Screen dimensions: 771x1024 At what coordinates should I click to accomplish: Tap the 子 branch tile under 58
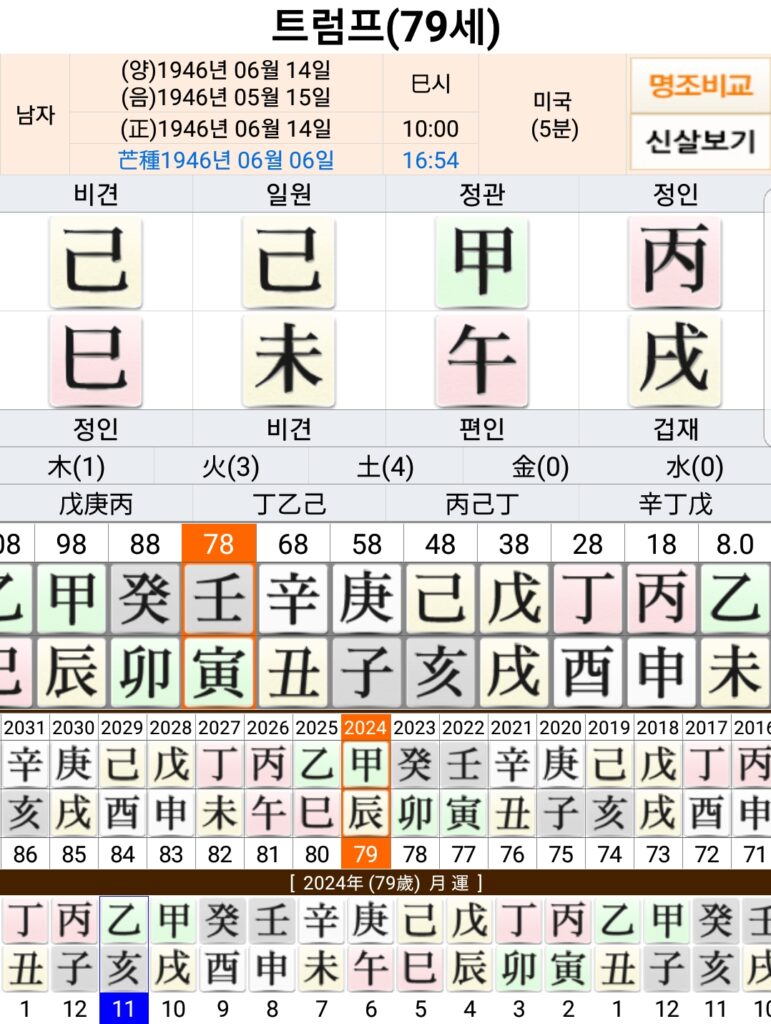(366, 673)
